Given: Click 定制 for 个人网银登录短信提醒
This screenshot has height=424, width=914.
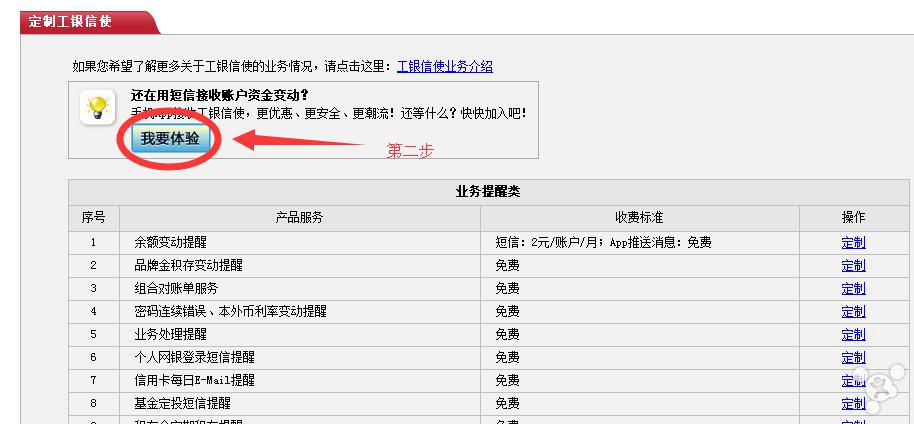Looking at the screenshot, I should [x=853, y=358].
